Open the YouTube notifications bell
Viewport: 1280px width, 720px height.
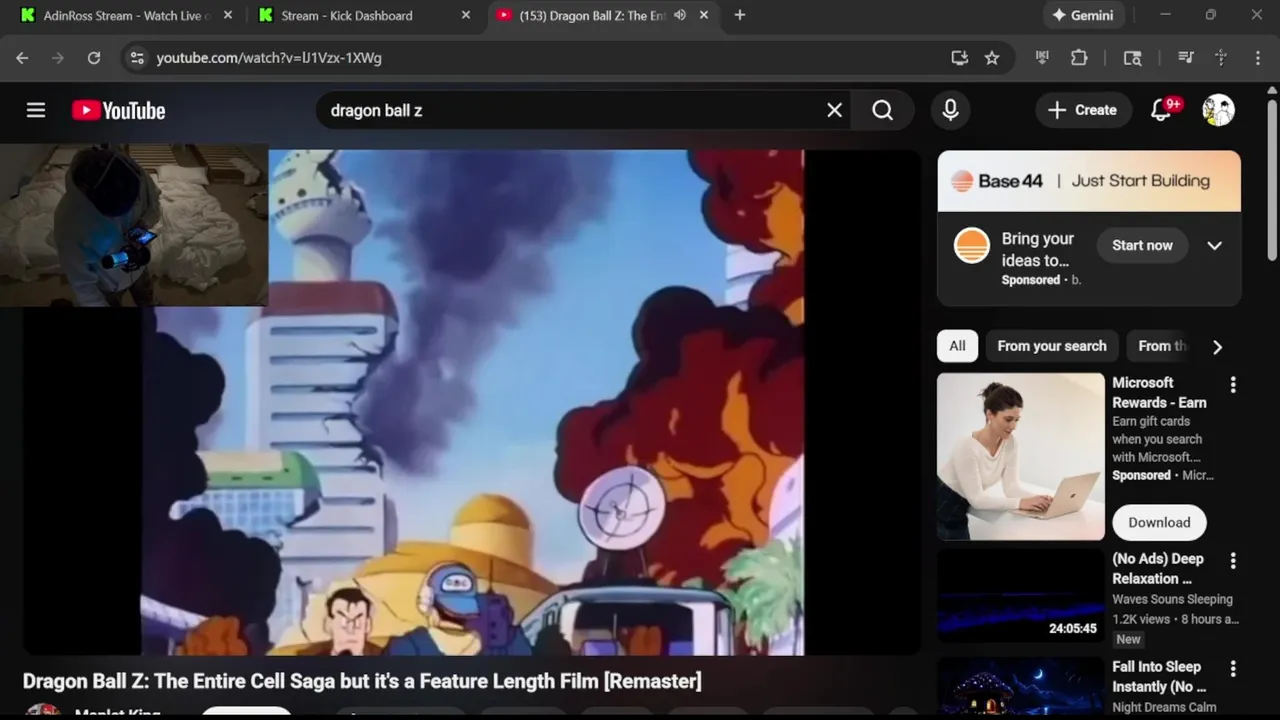pyautogui.click(x=1161, y=110)
